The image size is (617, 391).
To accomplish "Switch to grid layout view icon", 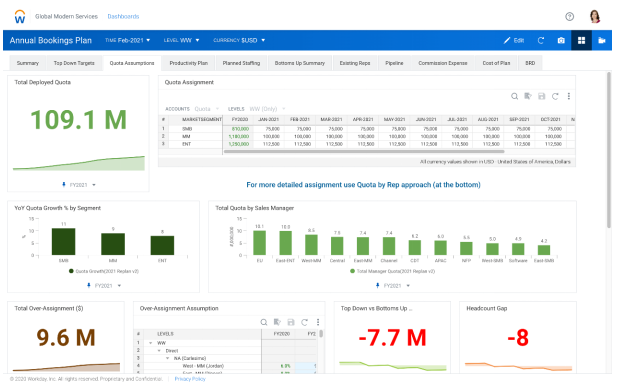I will 581,41.
